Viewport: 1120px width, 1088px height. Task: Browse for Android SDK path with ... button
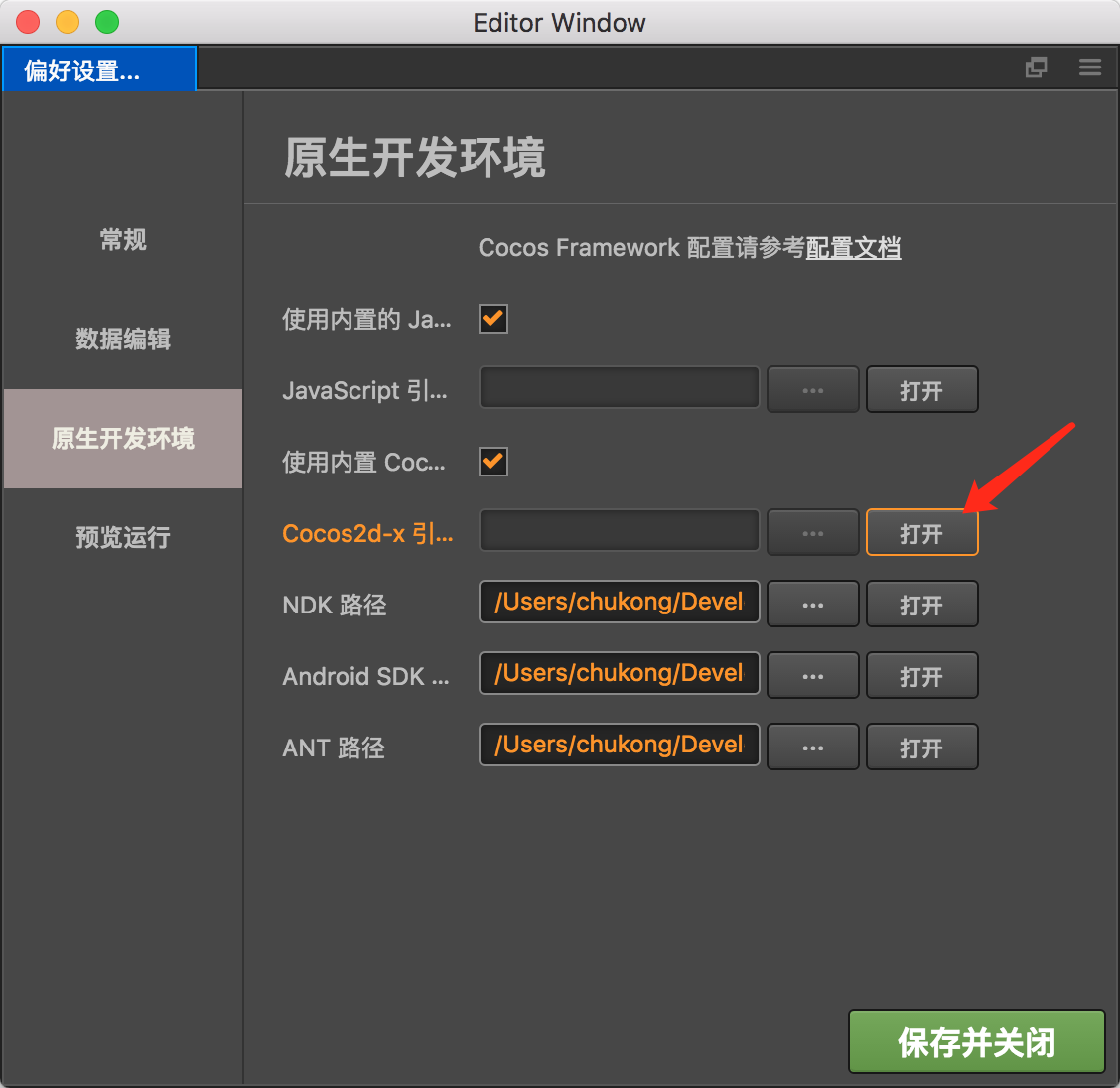click(x=813, y=675)
